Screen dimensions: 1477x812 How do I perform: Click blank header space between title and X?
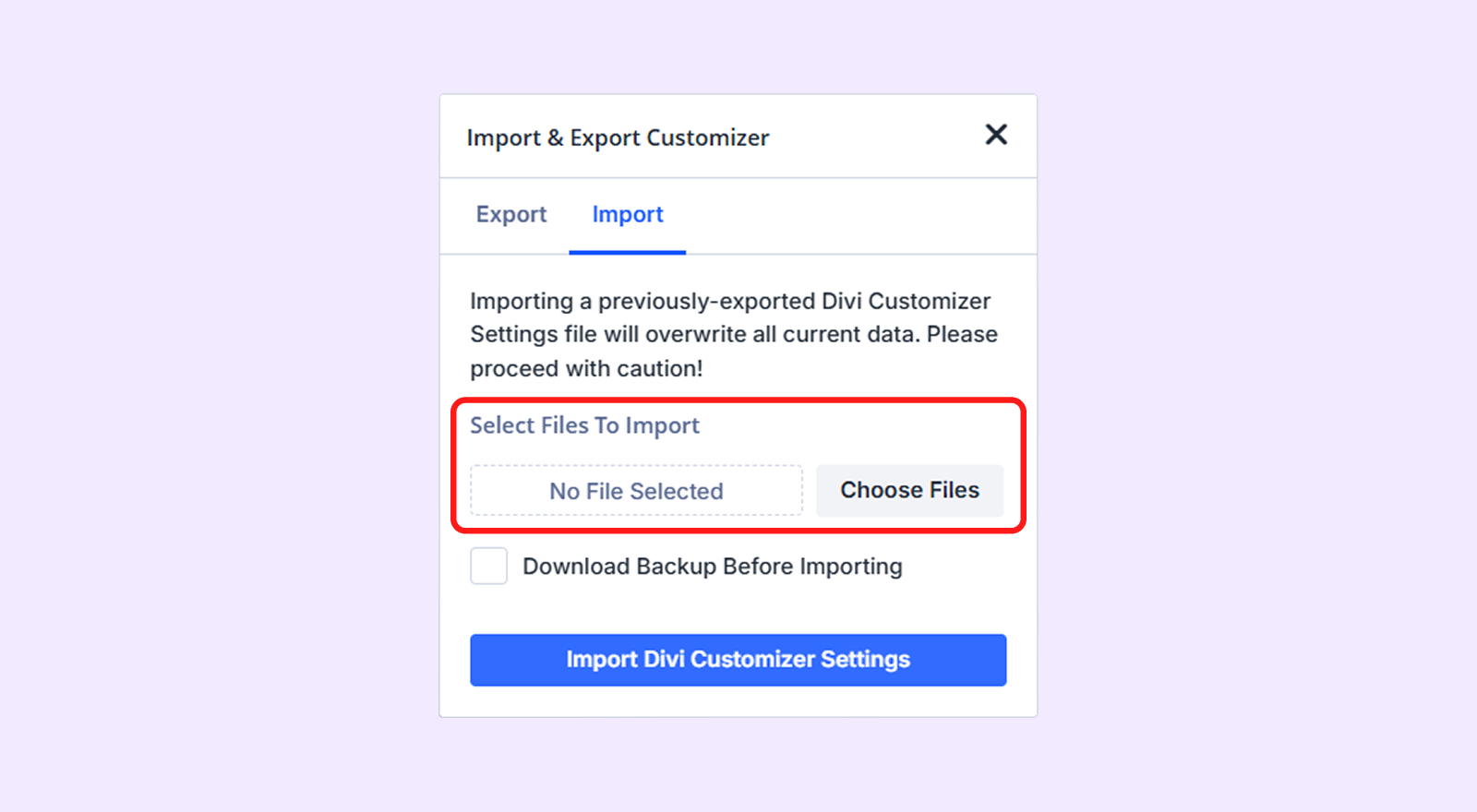[x=877, y=137]
